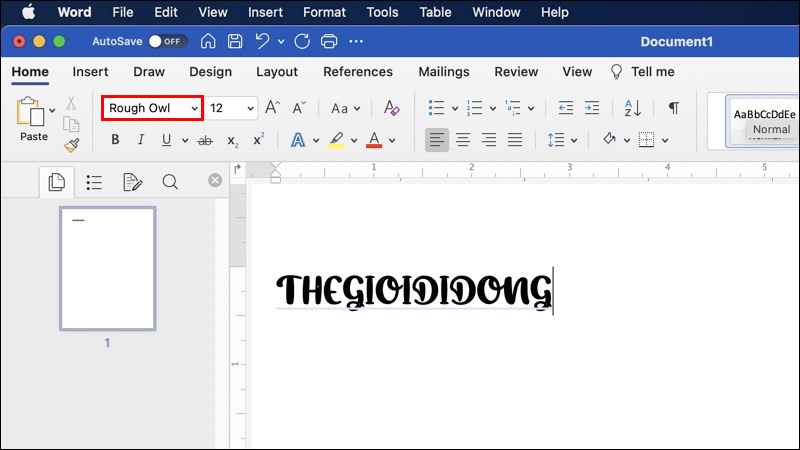
Task: Click the Tell me lightbulb icon
Action: 616,72
